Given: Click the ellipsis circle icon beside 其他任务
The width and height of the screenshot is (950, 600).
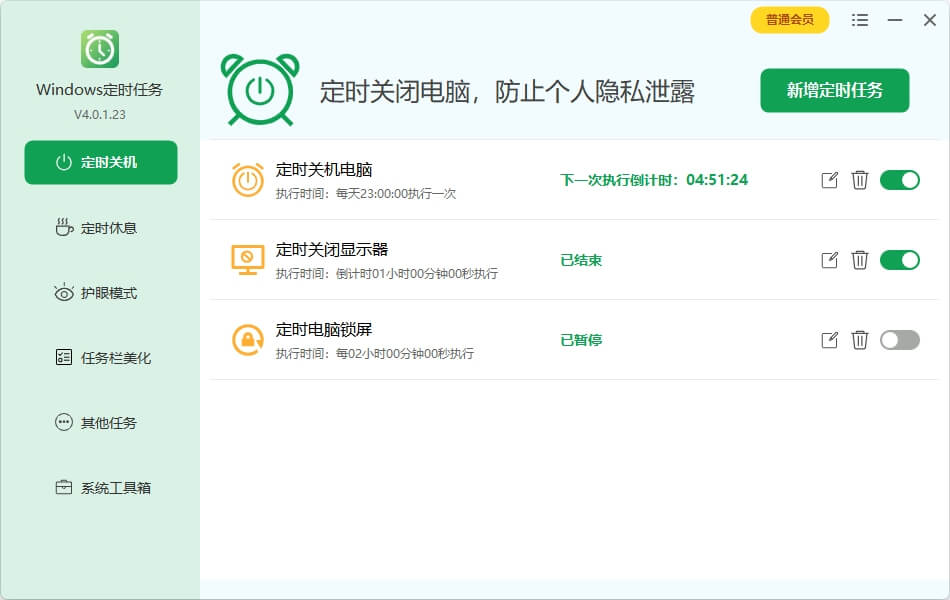Looking at the screenshot, I should [64, 422].
